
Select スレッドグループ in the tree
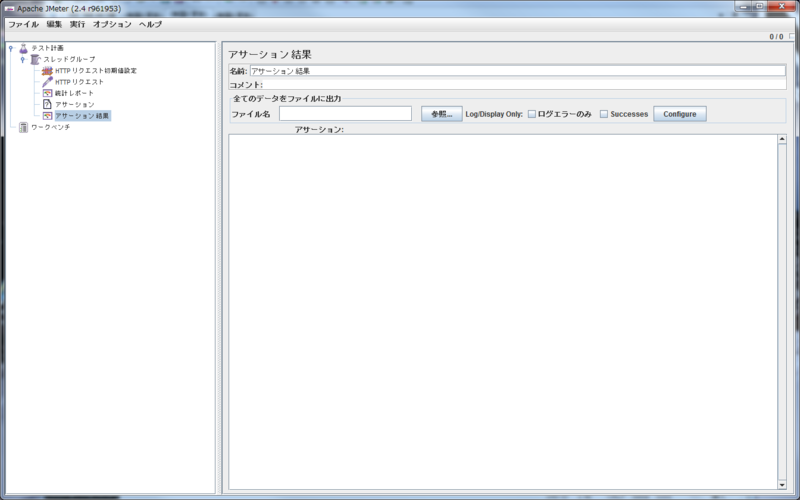[x=69, y=60]
